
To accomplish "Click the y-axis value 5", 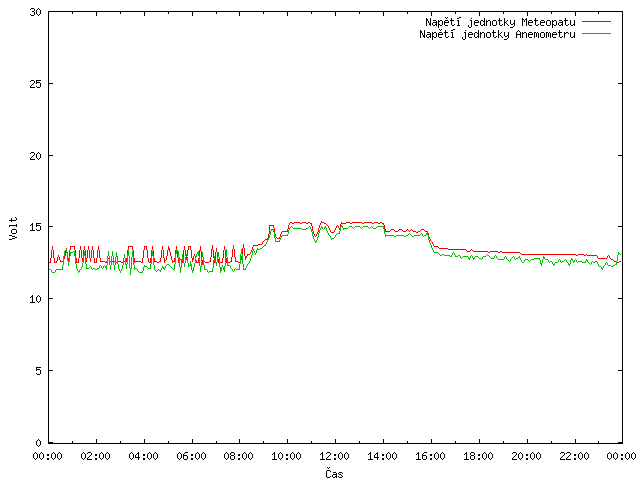I will pos(38,371).
